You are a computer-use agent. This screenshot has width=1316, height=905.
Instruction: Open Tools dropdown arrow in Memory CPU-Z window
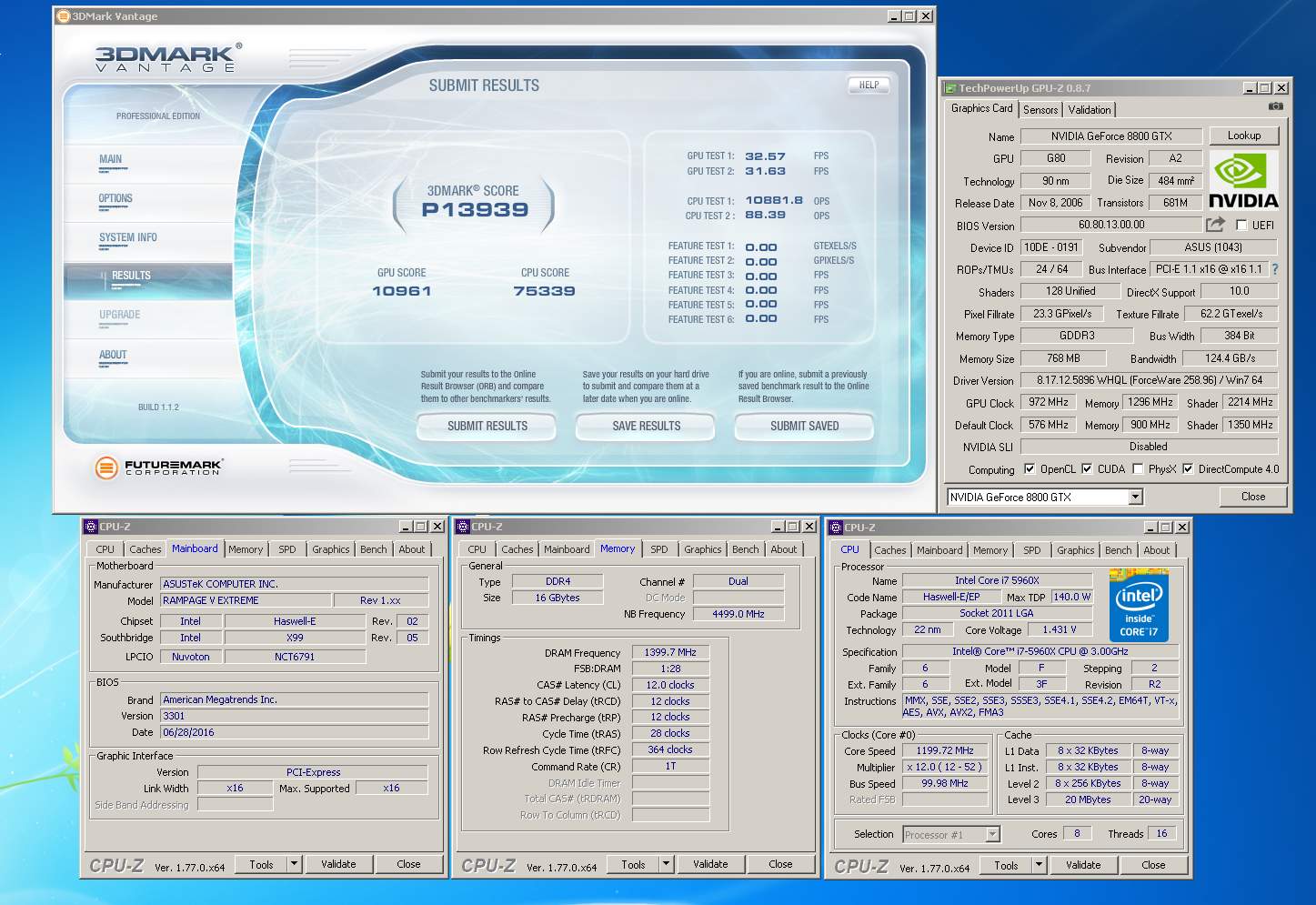pos(666,864)
